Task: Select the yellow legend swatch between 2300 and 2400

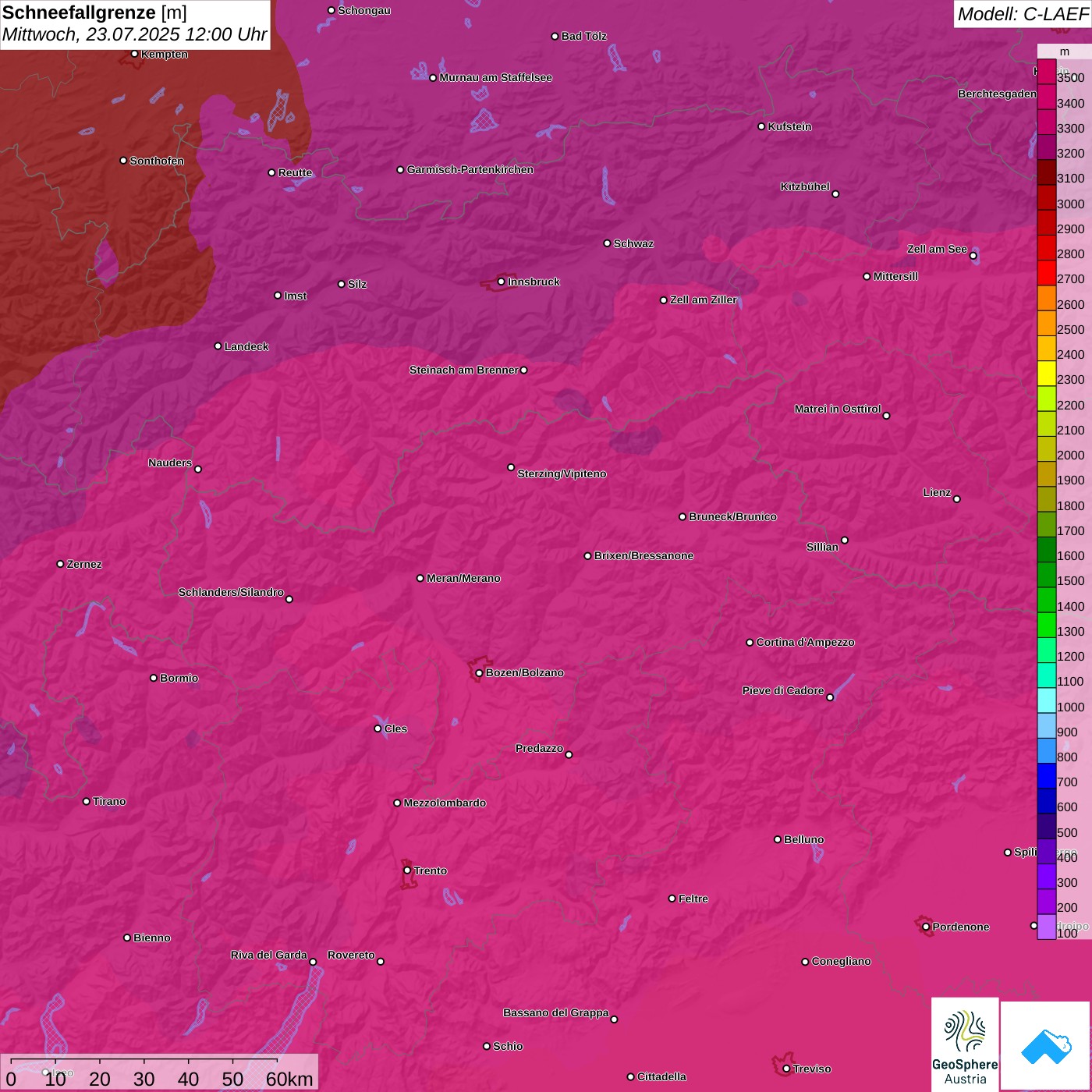Action: 1046,373
